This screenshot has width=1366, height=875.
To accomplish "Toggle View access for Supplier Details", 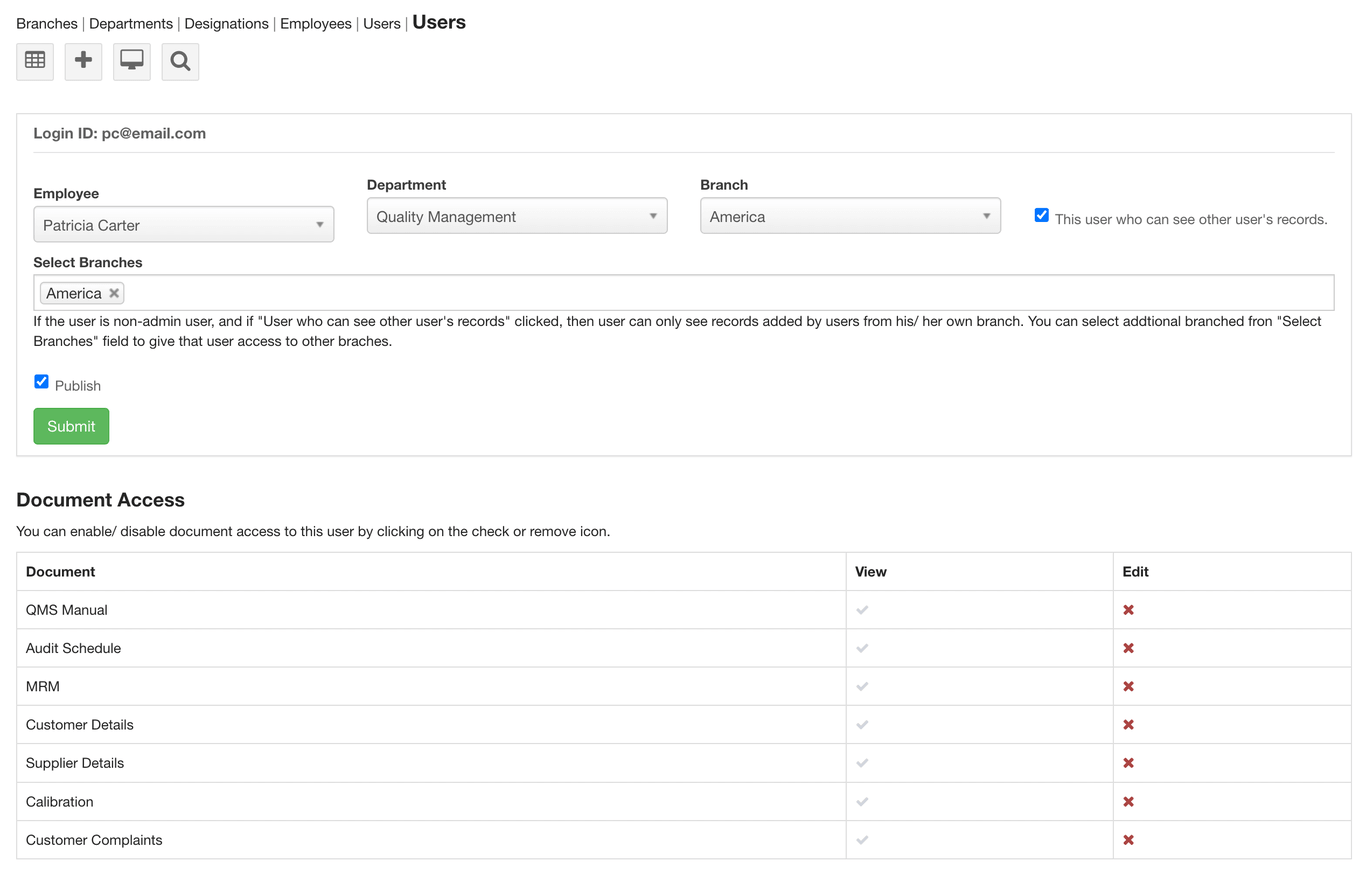I will pyautogui.click(x=862, y=763).
